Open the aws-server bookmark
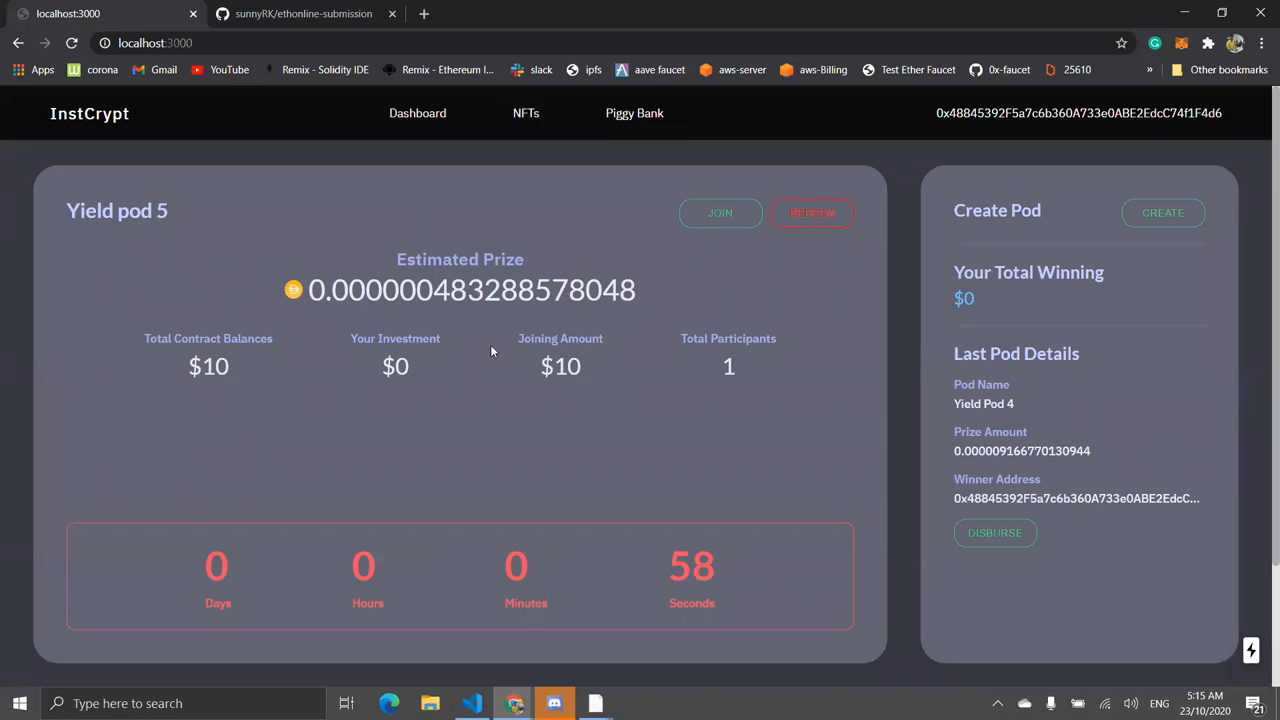Screen dimensions: 1280x720 [x=732, y=70]
